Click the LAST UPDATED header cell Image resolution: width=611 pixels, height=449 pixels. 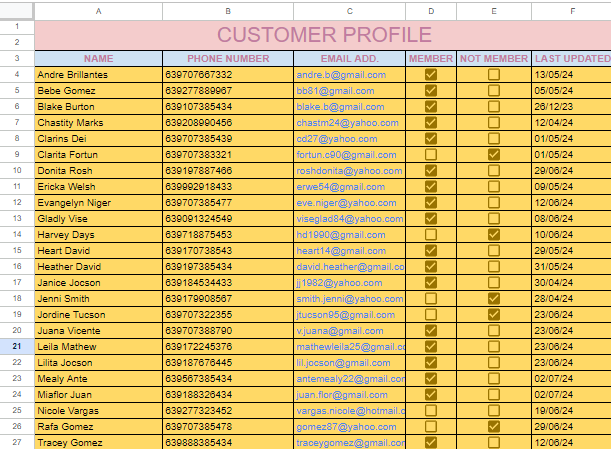click(x=572, y=58)
